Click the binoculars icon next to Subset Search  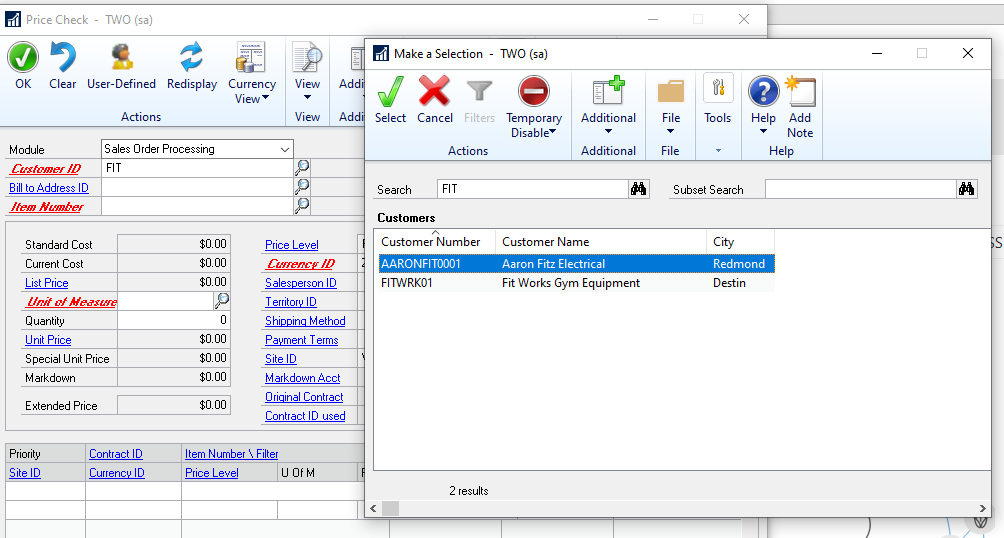966,189
